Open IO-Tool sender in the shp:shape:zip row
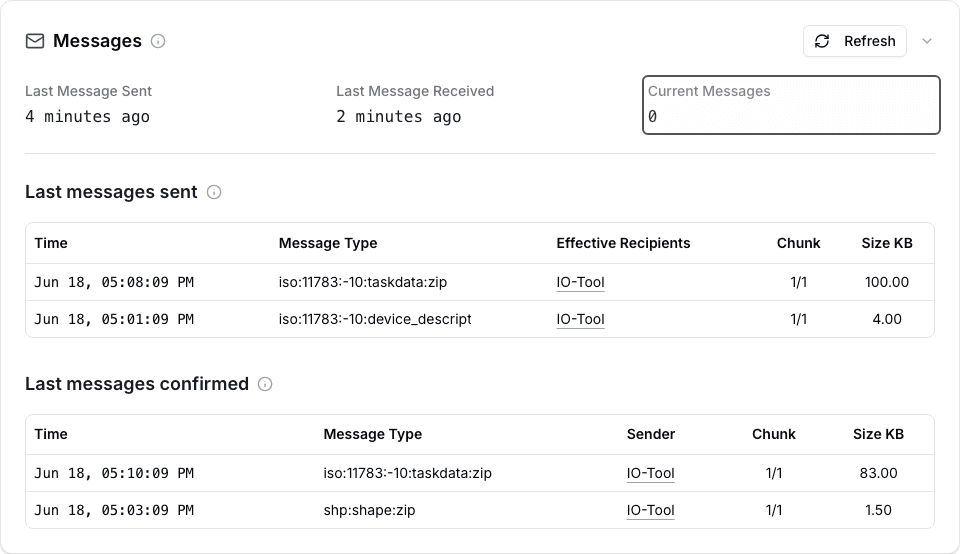 pos(650,510)
